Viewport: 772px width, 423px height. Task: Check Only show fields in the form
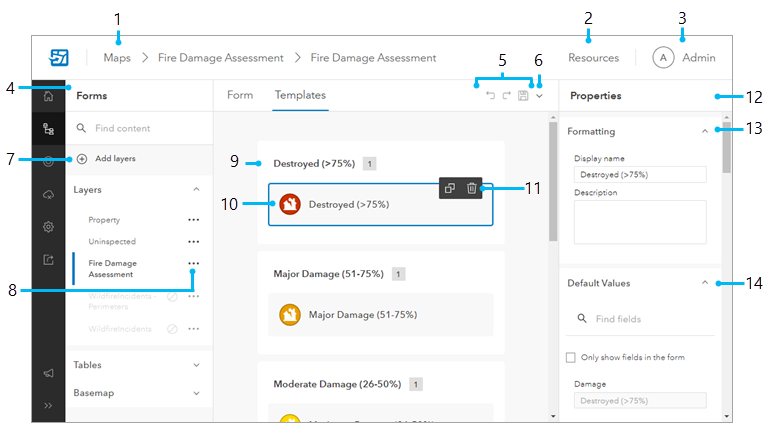[571, 357]
